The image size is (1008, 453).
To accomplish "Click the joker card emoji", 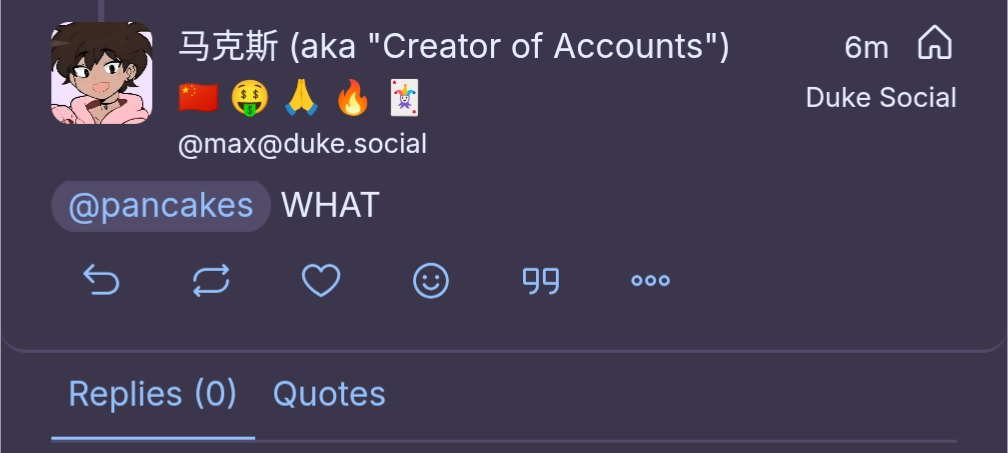I will click(x=403, y=98).
